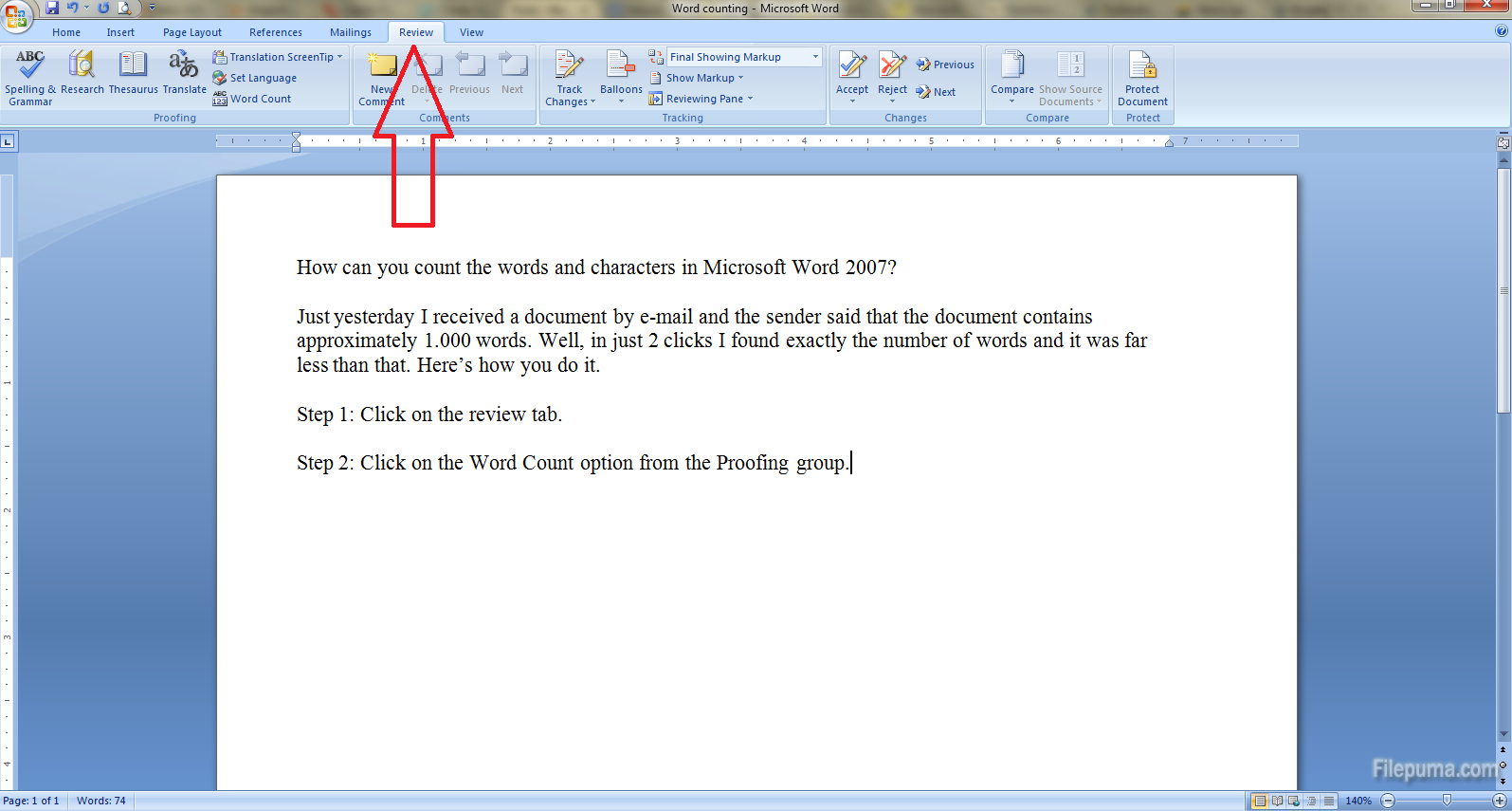Click the zoom slider handle

click(x=1447, y=801)
